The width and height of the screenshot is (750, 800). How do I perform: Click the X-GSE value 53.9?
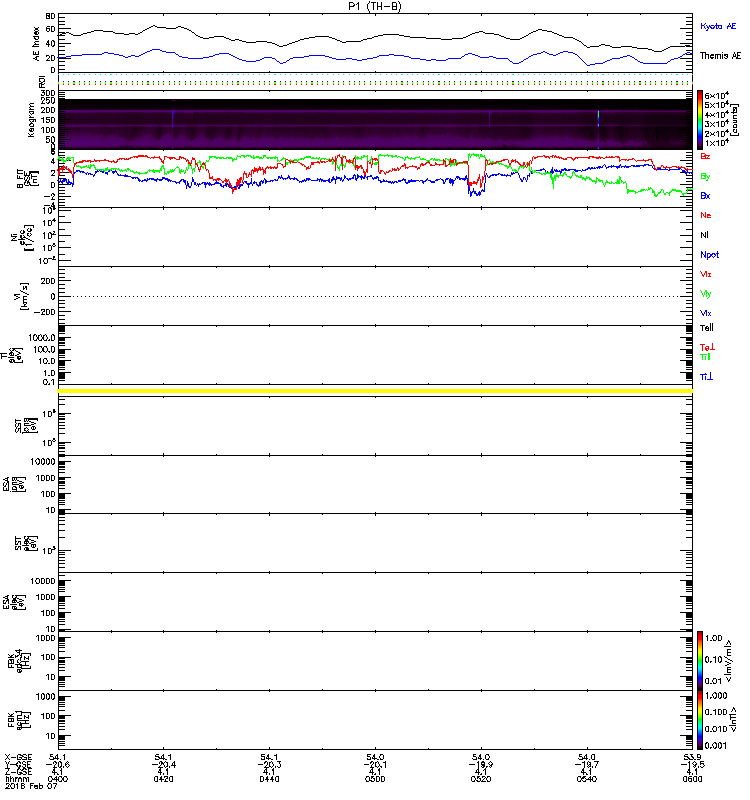(692, 757)
